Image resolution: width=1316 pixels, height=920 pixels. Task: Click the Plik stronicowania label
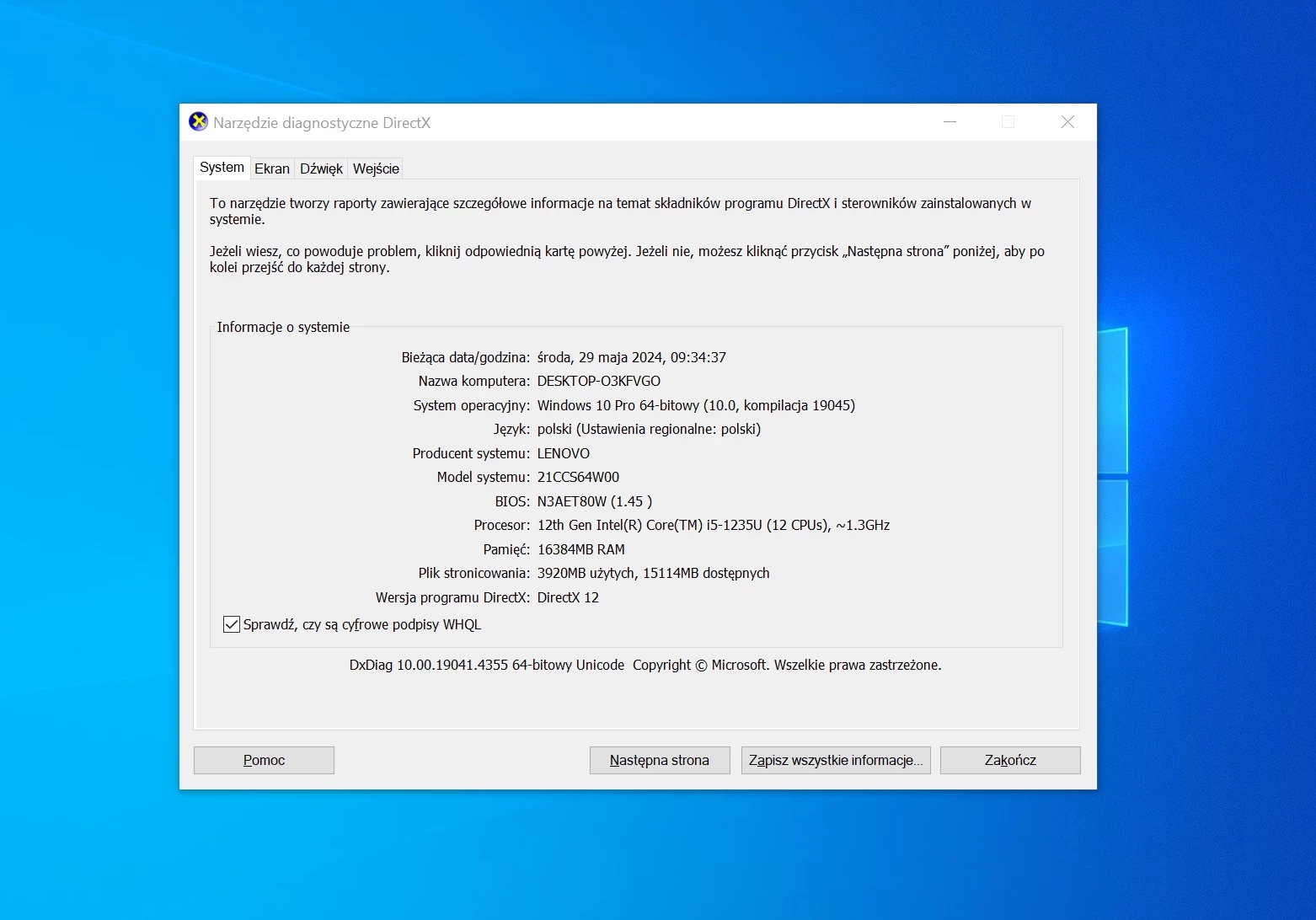pyautogui.click(x=474, y=573)
